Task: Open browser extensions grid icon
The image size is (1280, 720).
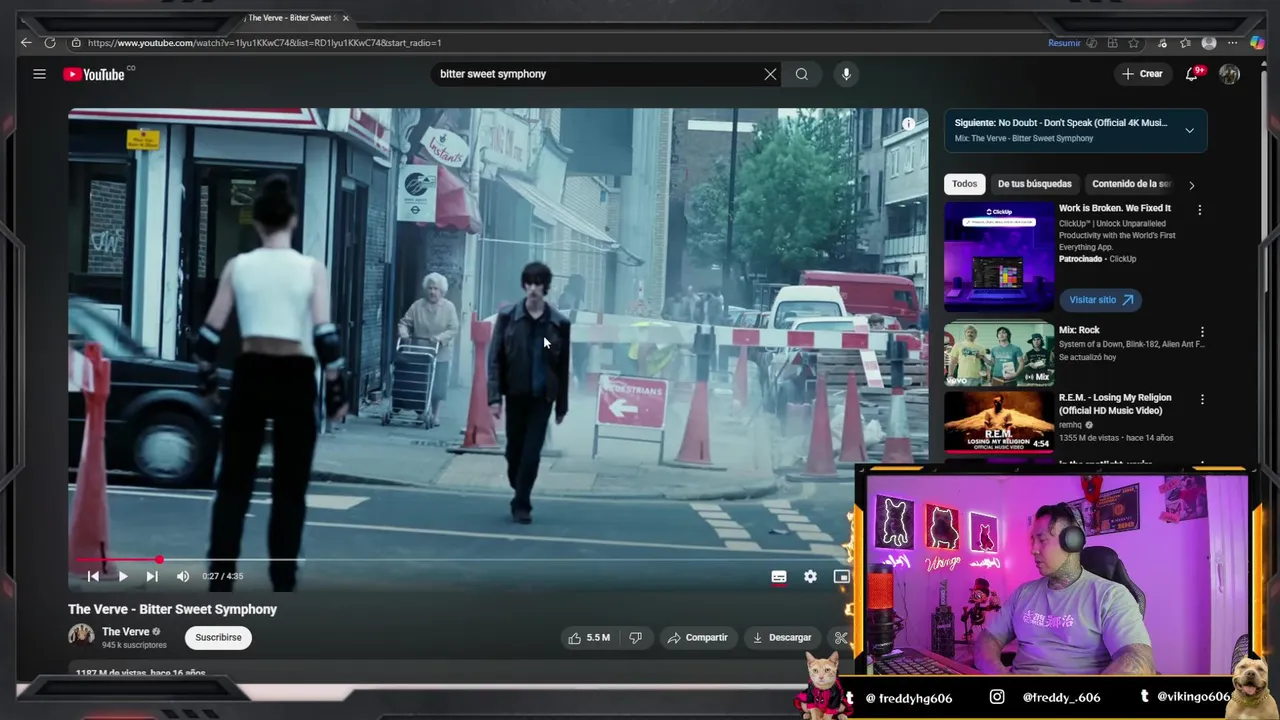Action: click(1112, 43)
